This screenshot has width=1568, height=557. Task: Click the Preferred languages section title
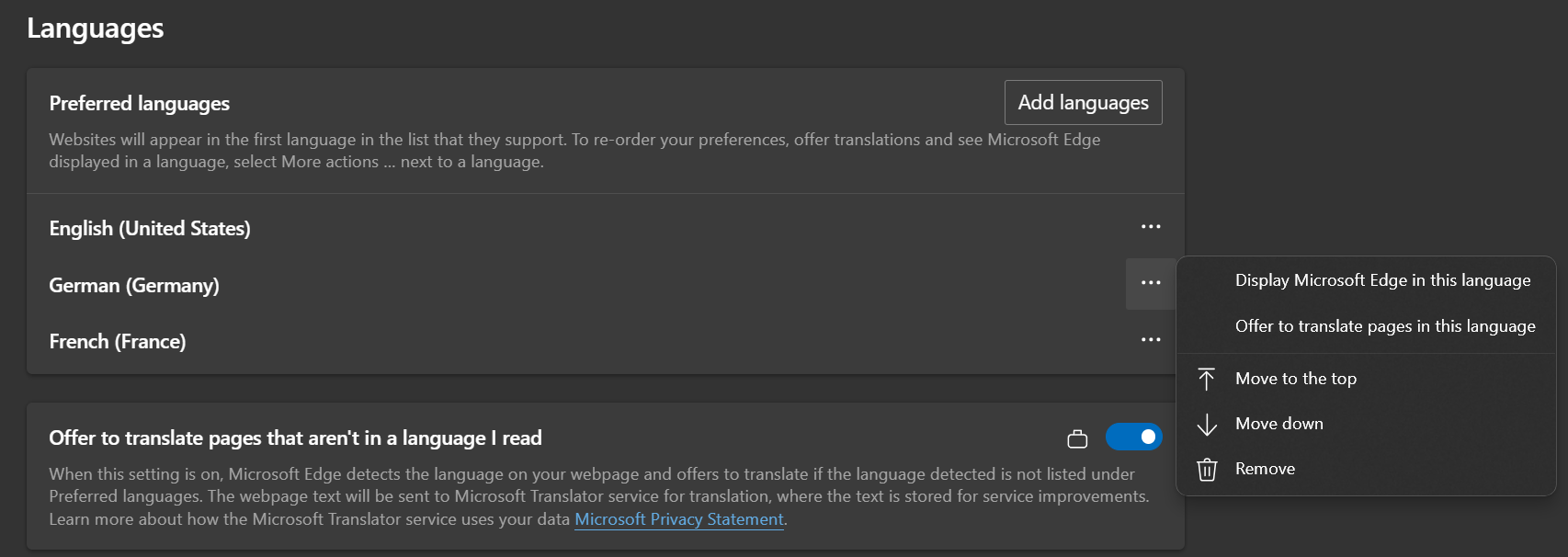140,104
